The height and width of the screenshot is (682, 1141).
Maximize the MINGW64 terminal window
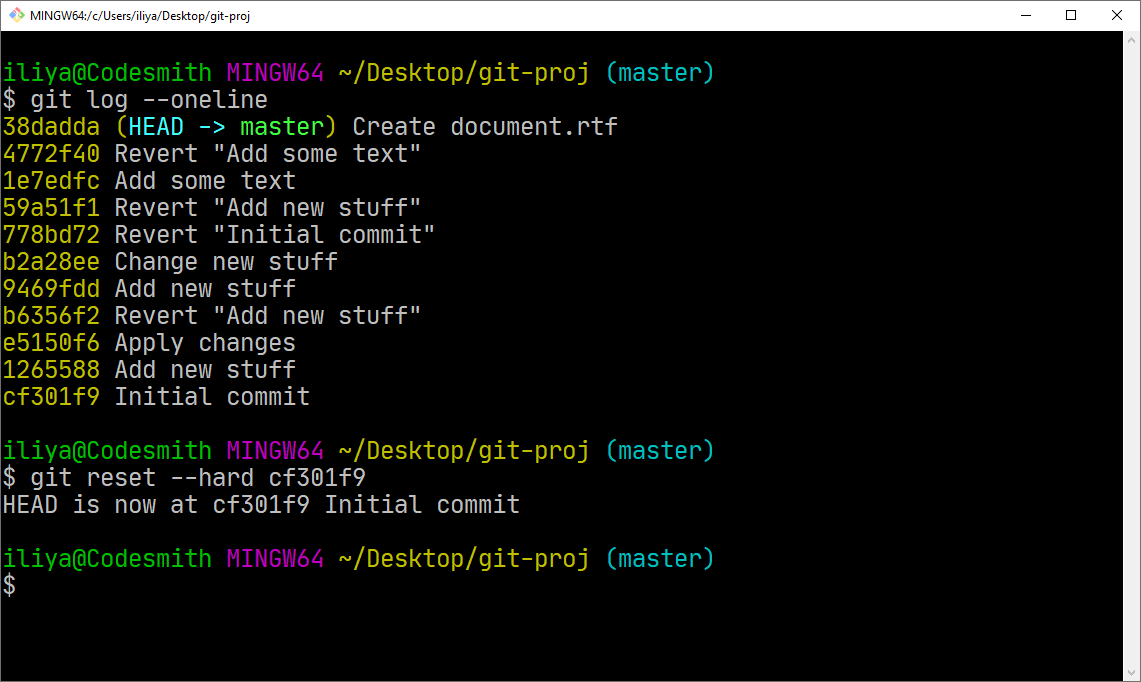[x=1071, y=15]
